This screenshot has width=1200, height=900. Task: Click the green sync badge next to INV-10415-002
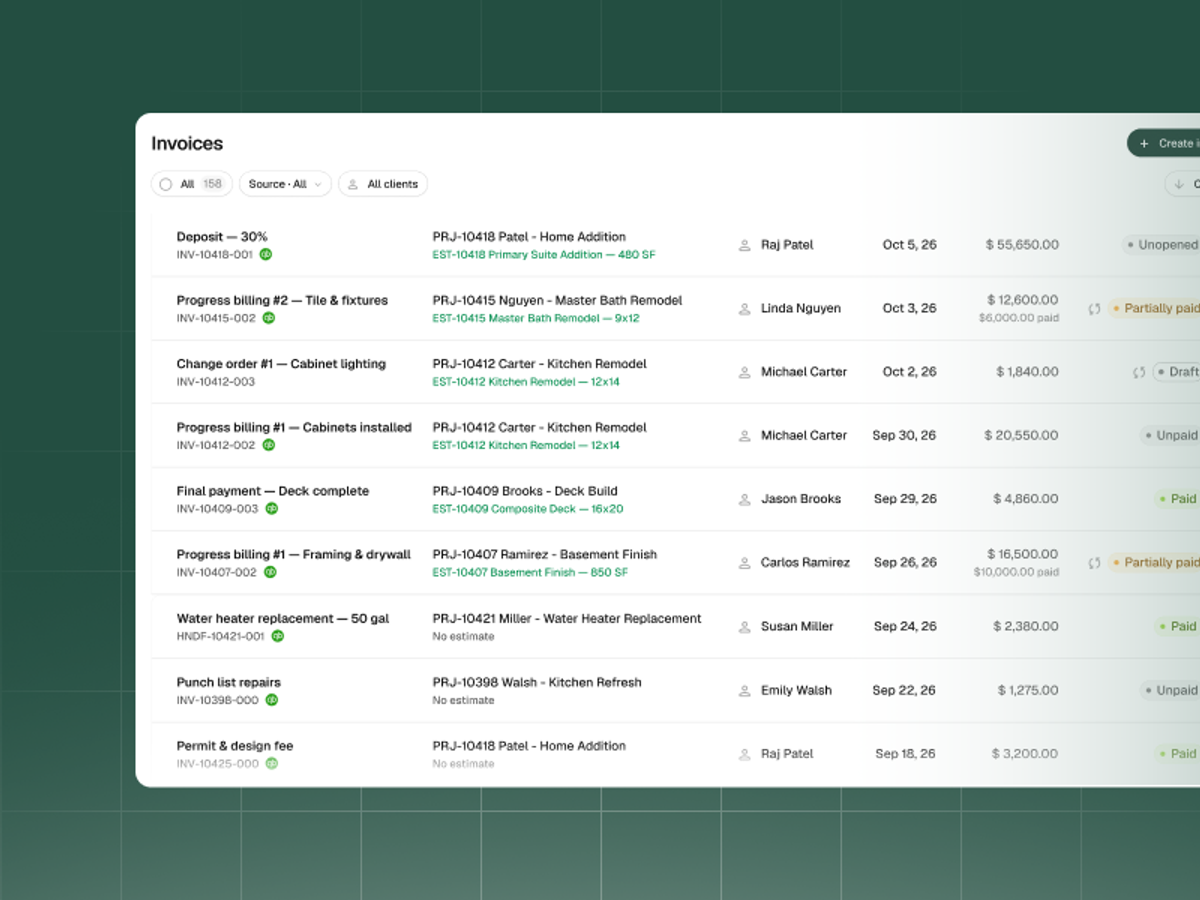coord(269,318)
